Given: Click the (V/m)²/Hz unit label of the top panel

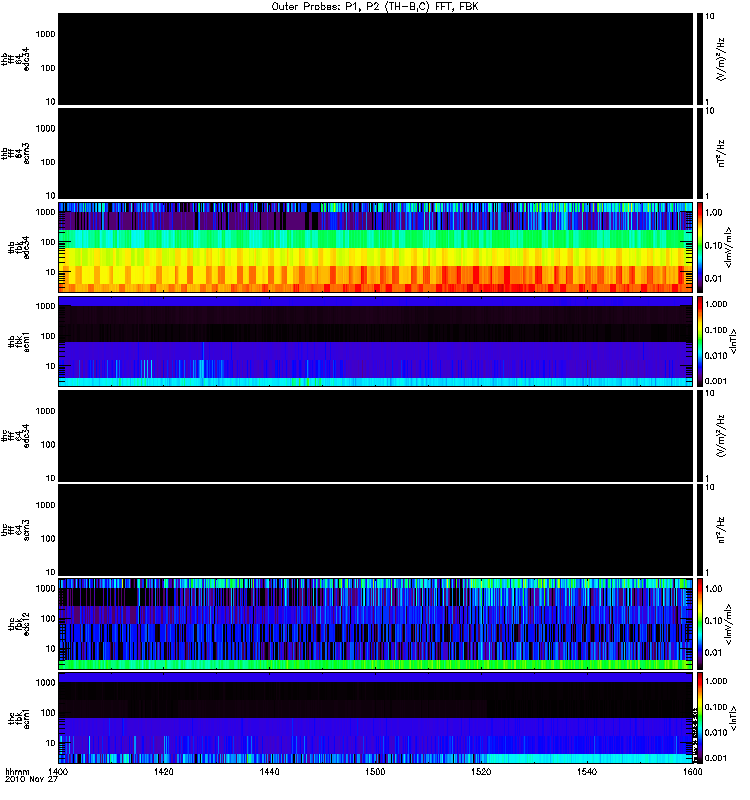Looking at the screenshot, I should coord(721,59).
